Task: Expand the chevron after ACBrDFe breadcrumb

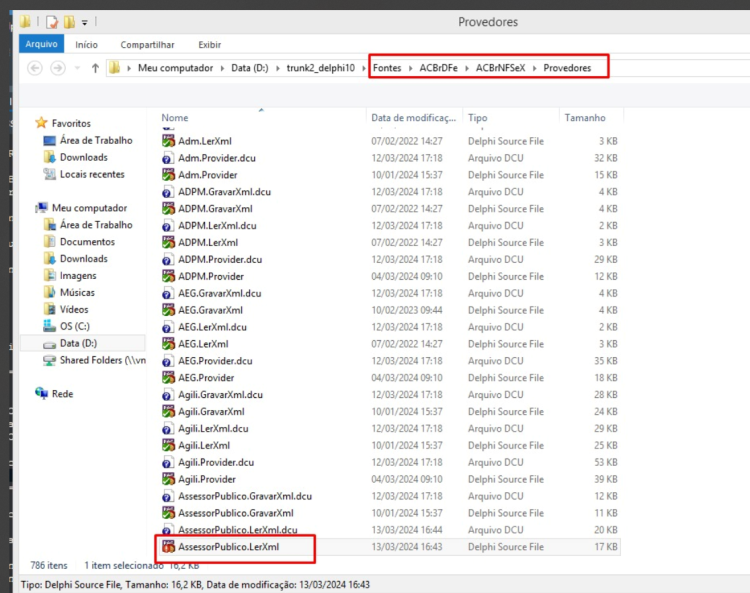Action: pos(466,68)
